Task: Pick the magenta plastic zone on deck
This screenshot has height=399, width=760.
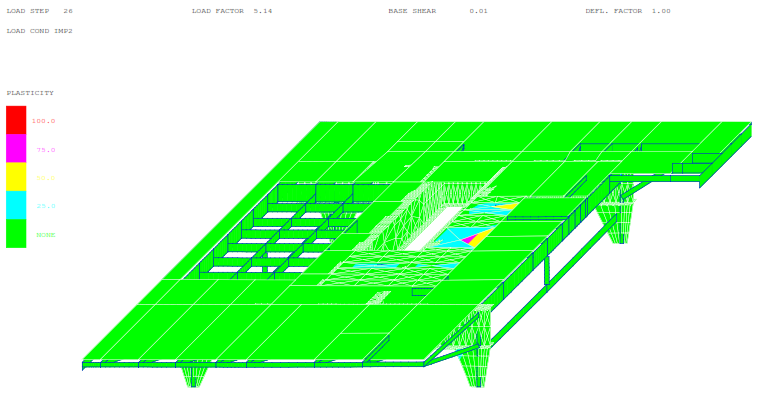Action: click(x=467, y=239)
